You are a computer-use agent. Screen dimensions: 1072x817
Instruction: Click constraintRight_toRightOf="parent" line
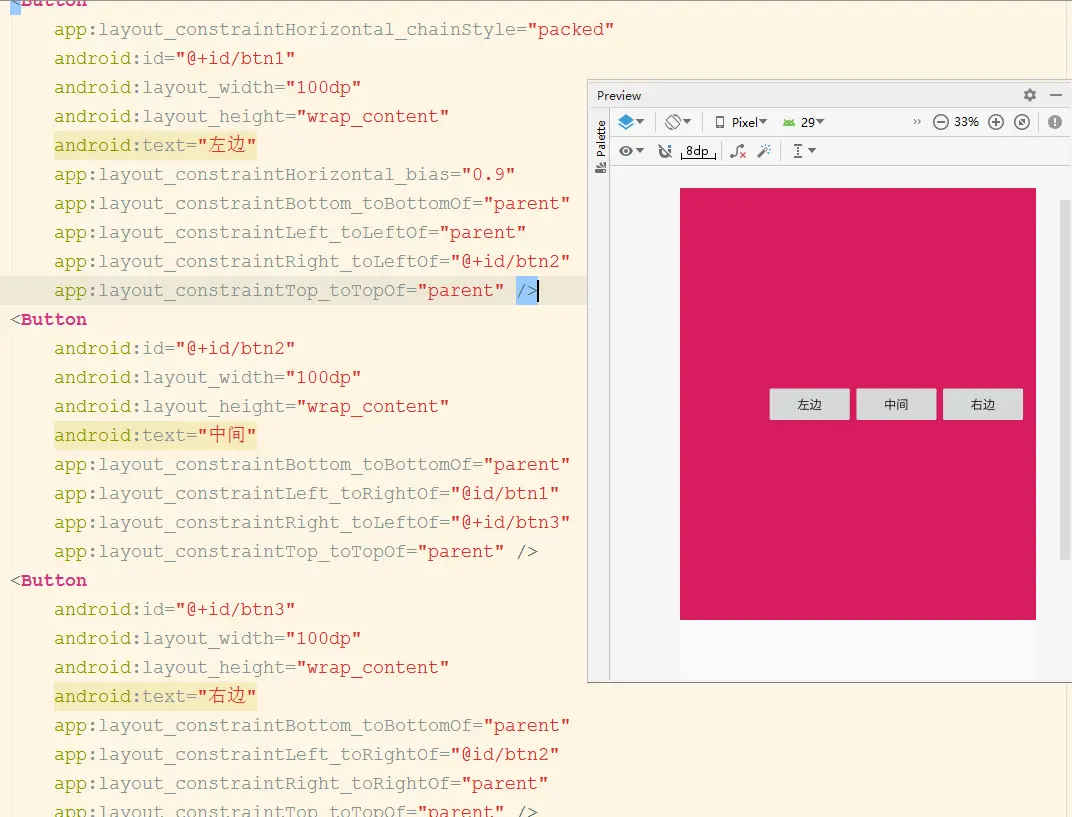point(301,783)
